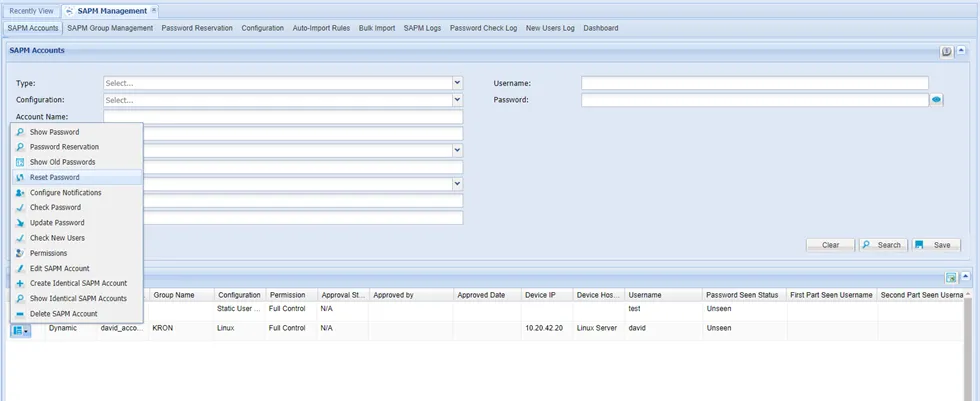The height and width of the screenshot is (401, 980).
Task: Open the Configuration select dropdown
Action: pyautogui.click(x=458, y=100)
